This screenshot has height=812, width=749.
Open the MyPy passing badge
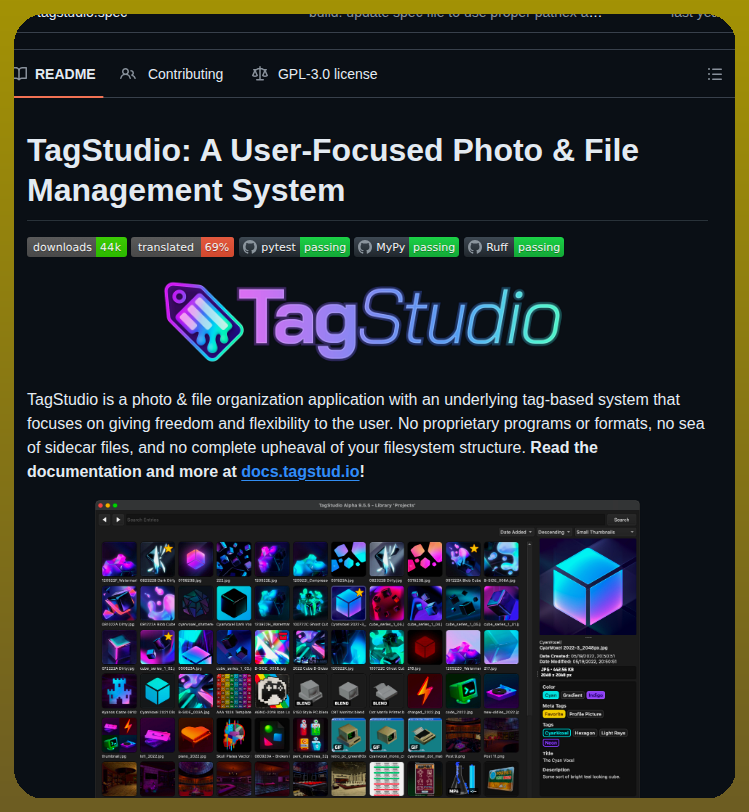pyautogui.click(x=407, y=247)
